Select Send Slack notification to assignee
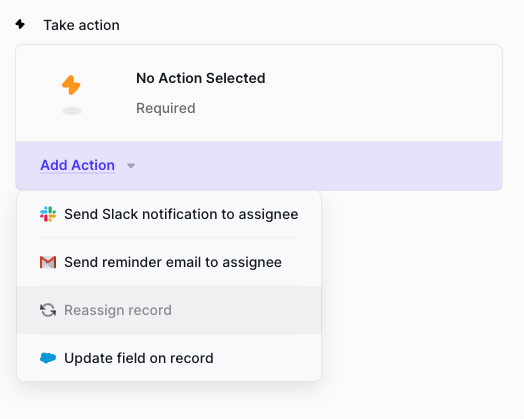 point(169,214)
